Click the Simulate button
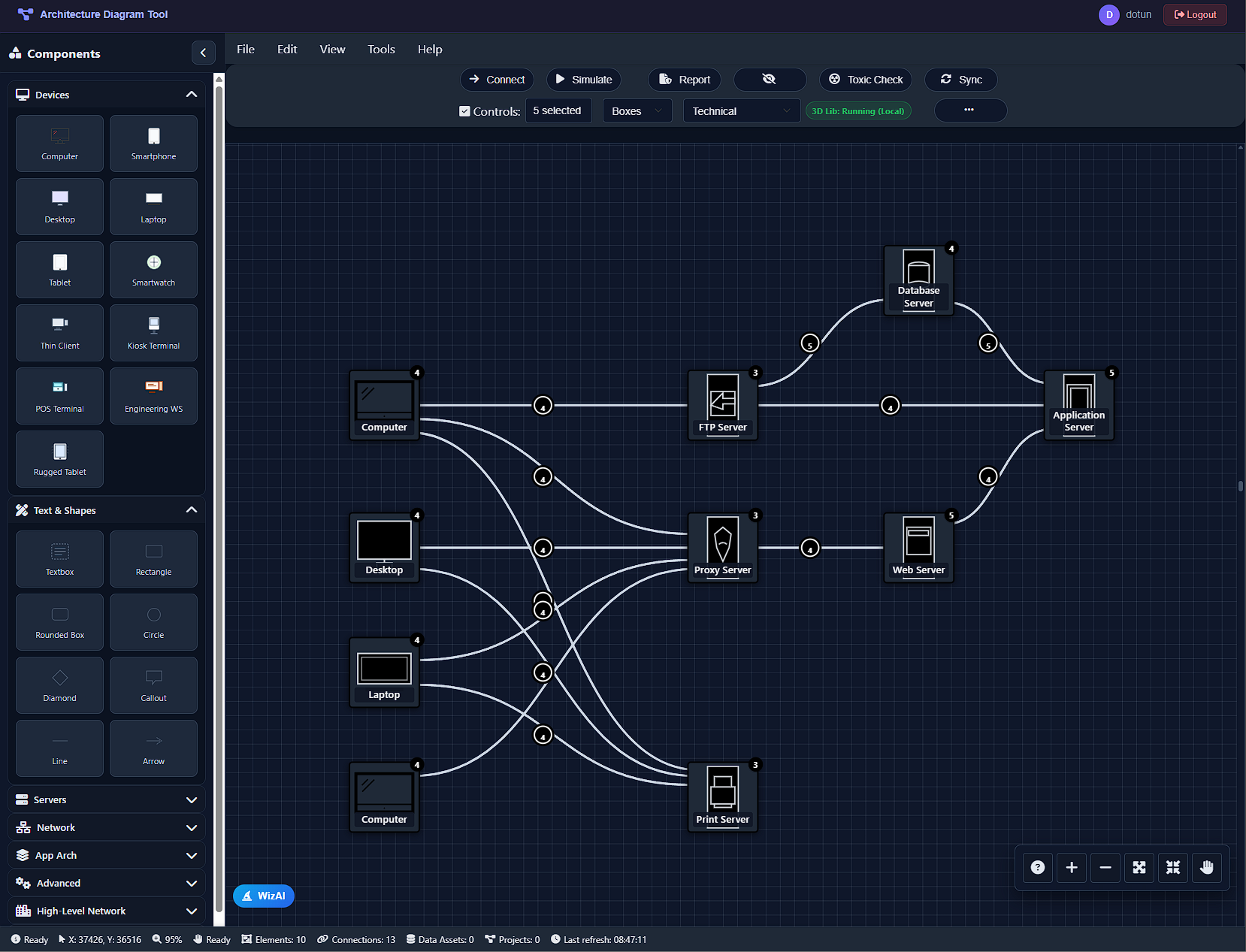The width and height of the screenshot is (1246, 952). click(584, 79)
